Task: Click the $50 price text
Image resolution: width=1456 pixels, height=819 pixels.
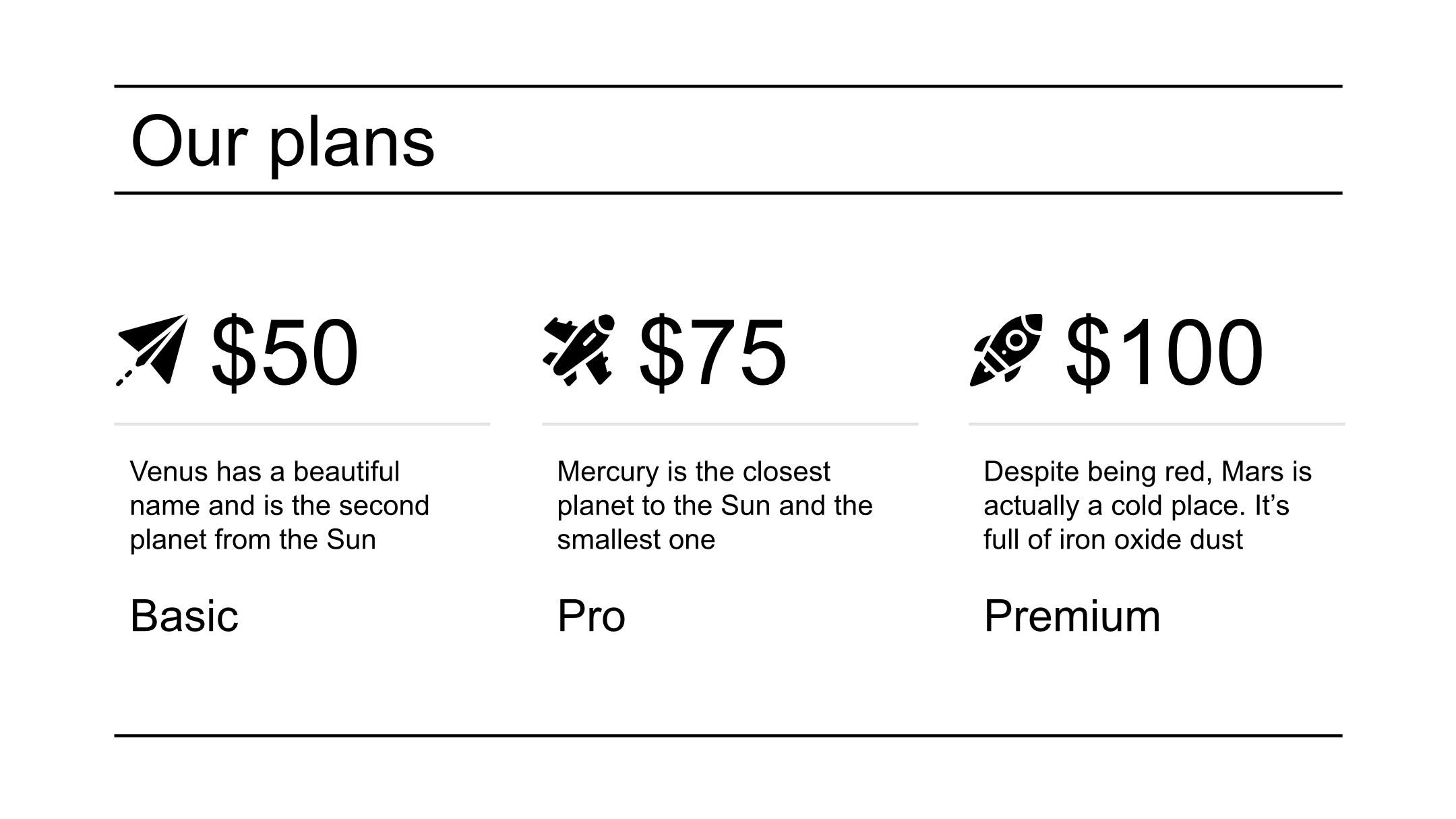Action: 284,353
